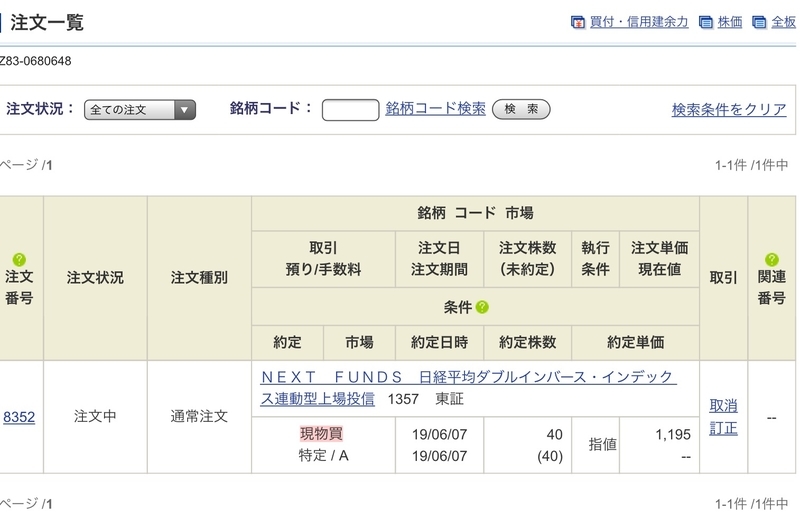The image size is (800, 528).
Task: Click the 株価 window icon
Action: click(x=706, y=22)
